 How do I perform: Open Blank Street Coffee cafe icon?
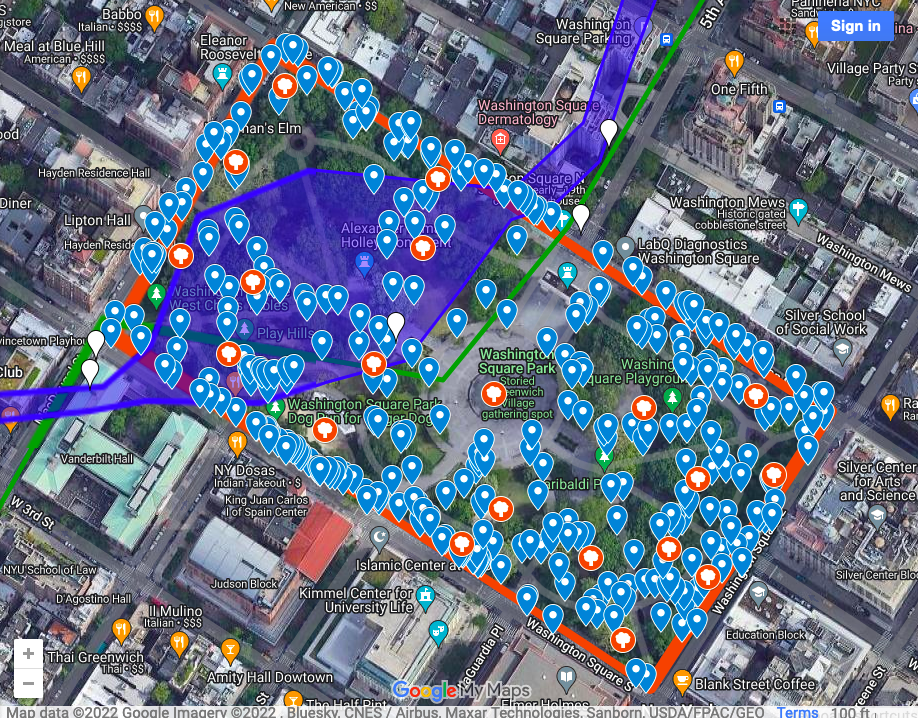[681, 681]
